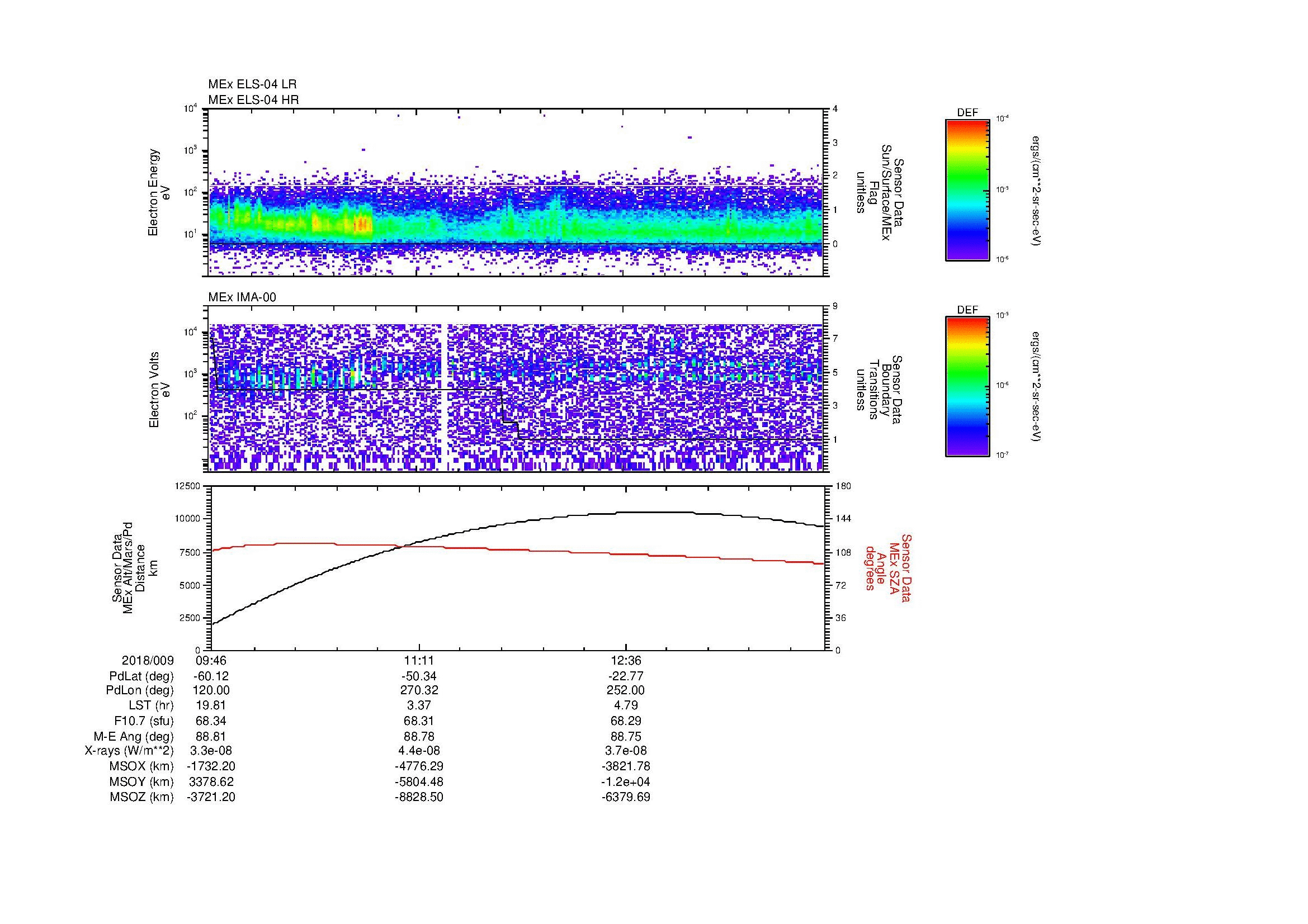Click the X-rays value '3.7e-08'
The height and width of the screenshot is (924, 1308).
point(626,751)
